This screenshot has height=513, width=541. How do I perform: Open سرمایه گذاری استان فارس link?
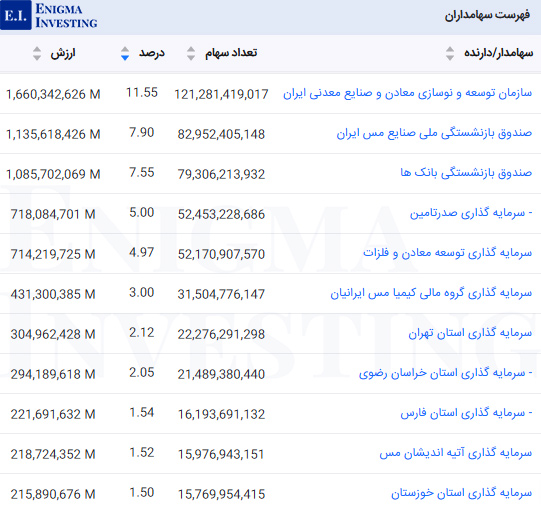click(466, 413)
